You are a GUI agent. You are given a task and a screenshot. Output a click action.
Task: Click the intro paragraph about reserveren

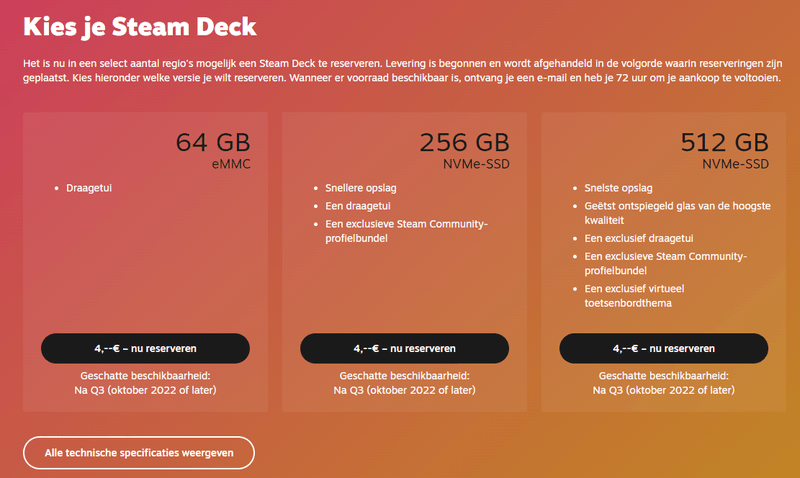pyautogui.click(x=400, y=72)
